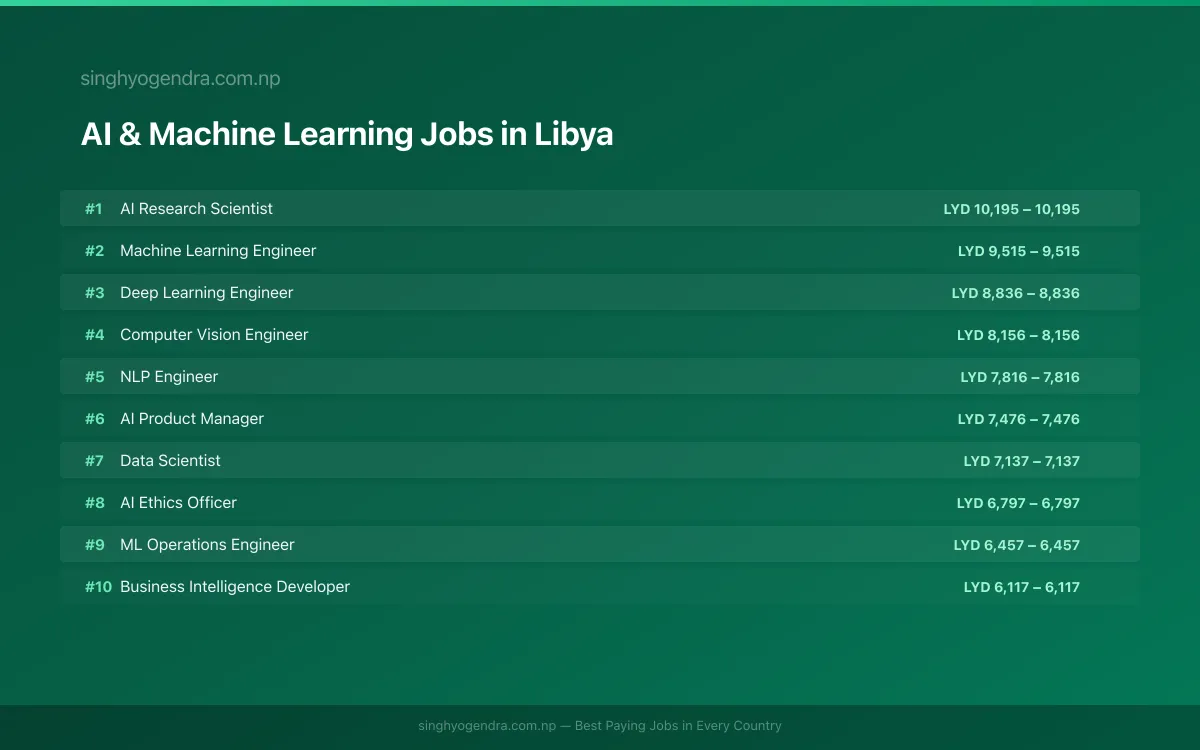The height and width of the screenshot is (750, 1200).
Task: Select the Machine Learning Engineer job title
Action: [218, 250]
